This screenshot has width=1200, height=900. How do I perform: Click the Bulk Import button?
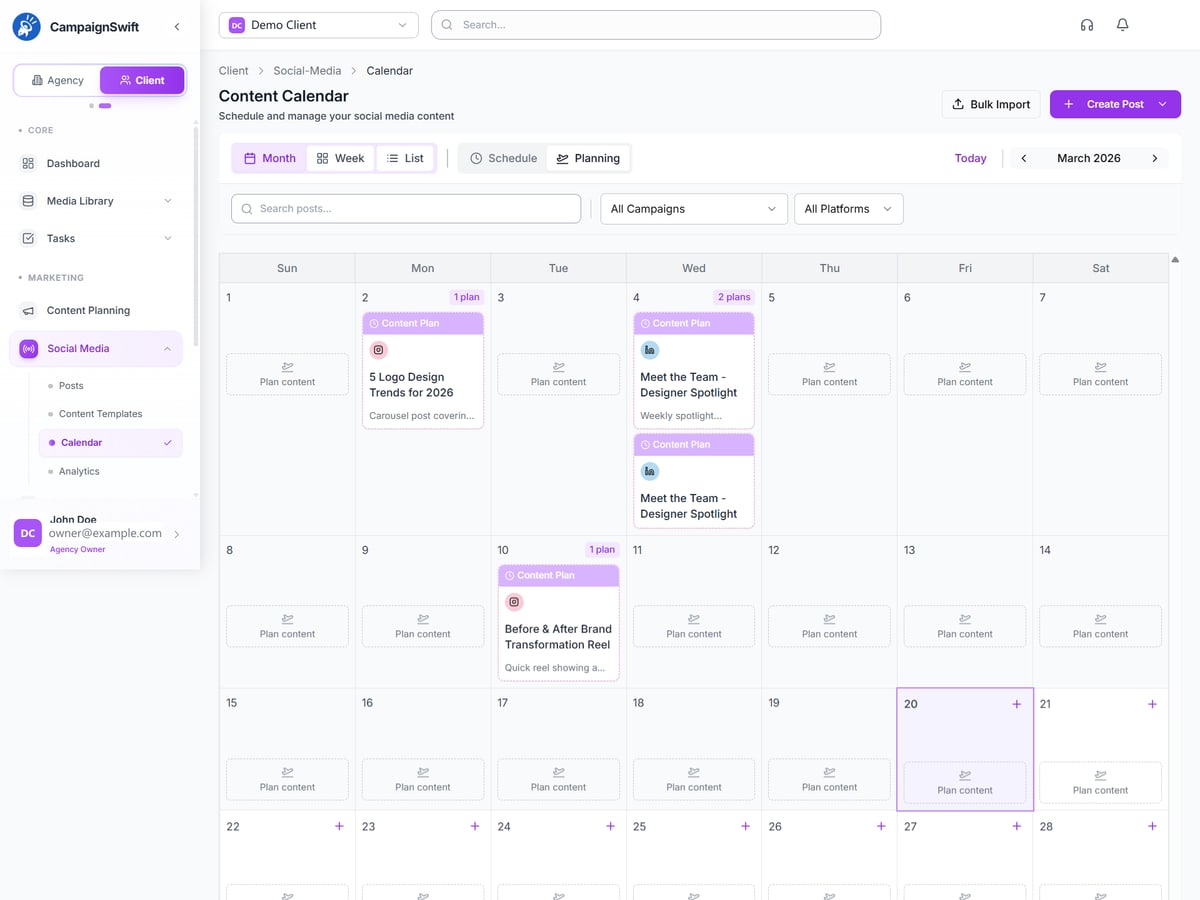991,104
